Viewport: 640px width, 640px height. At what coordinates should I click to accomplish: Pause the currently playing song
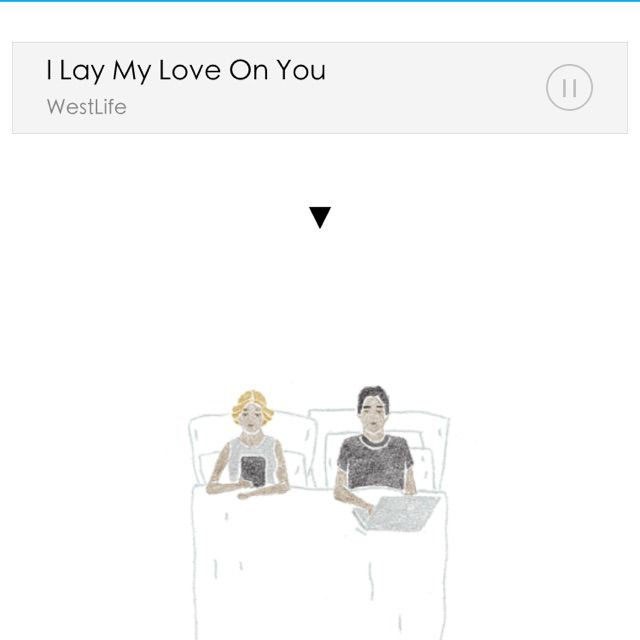[x=569, y=87]
